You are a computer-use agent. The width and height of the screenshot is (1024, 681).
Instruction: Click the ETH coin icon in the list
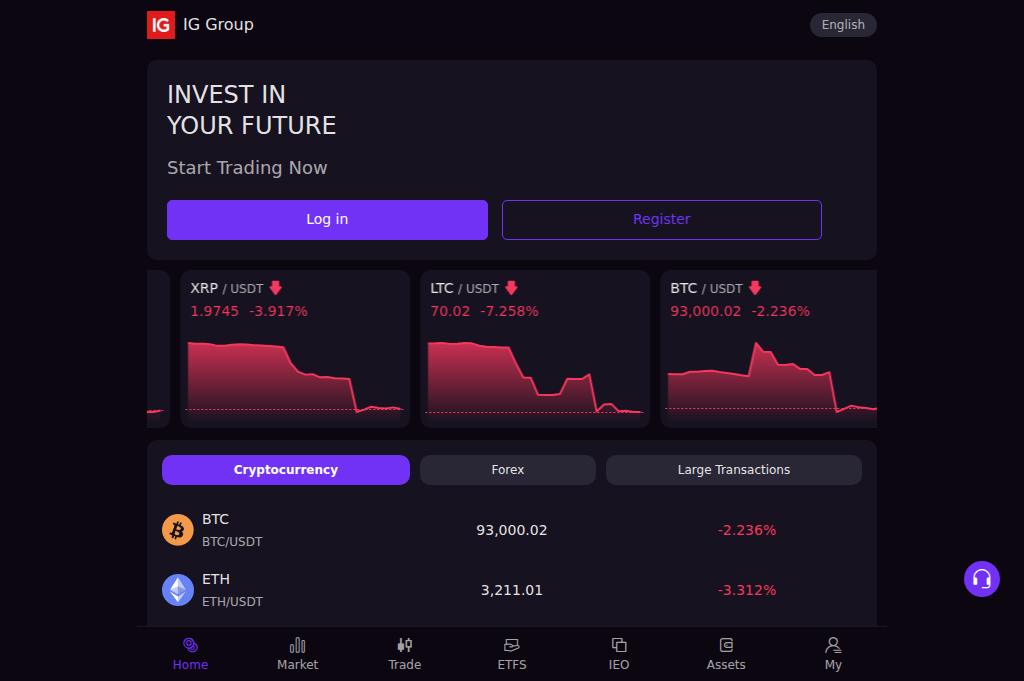pos(177,590)
